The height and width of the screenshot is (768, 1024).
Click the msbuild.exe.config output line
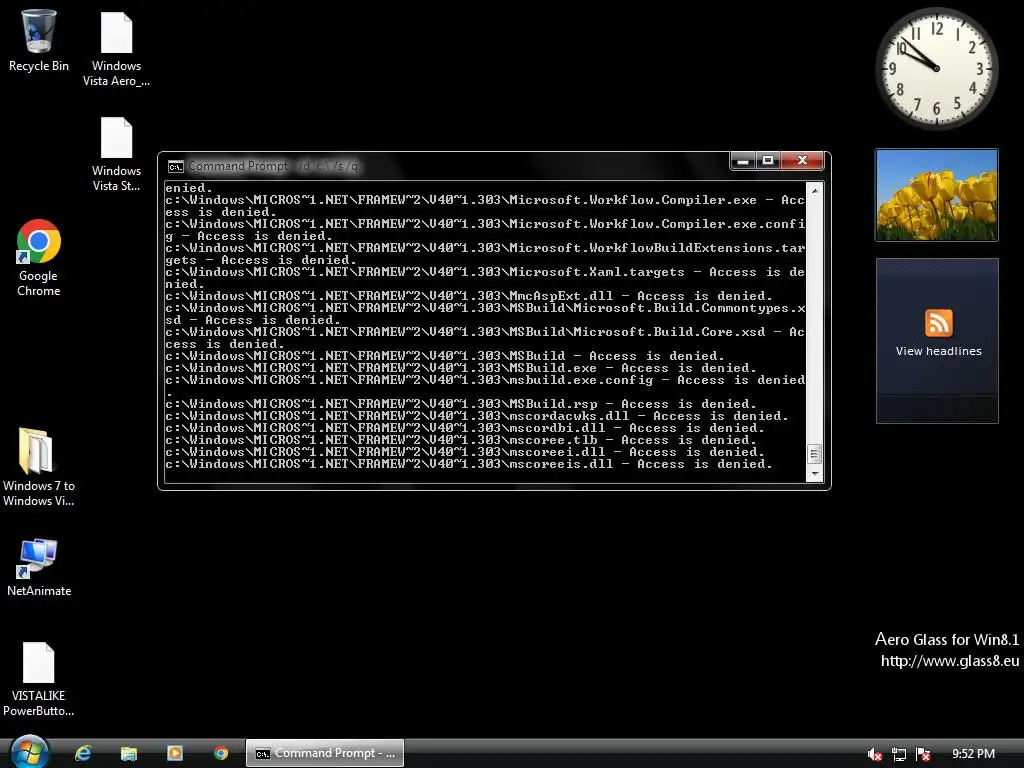point(485,386)
